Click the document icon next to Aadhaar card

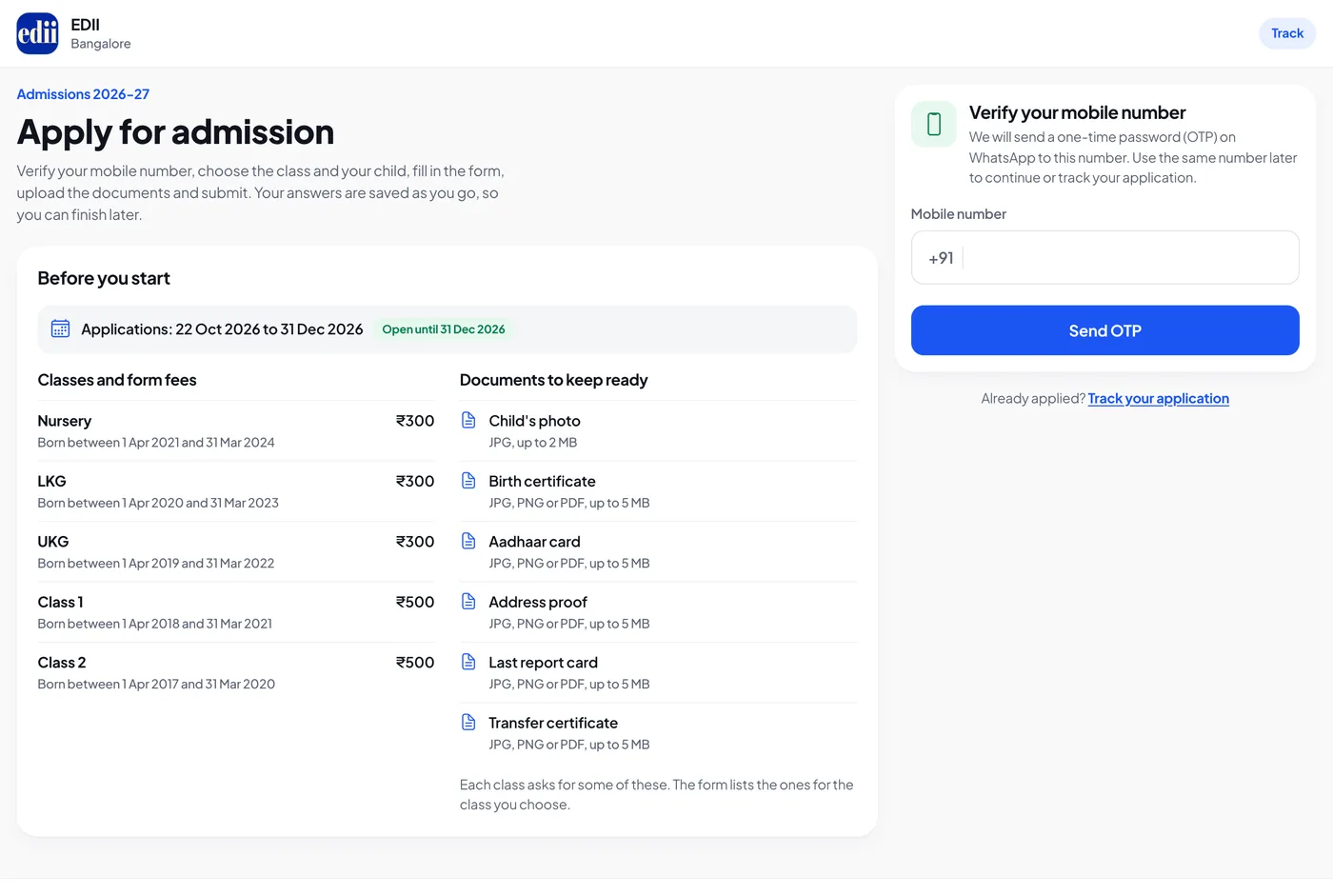click(468, 541)
